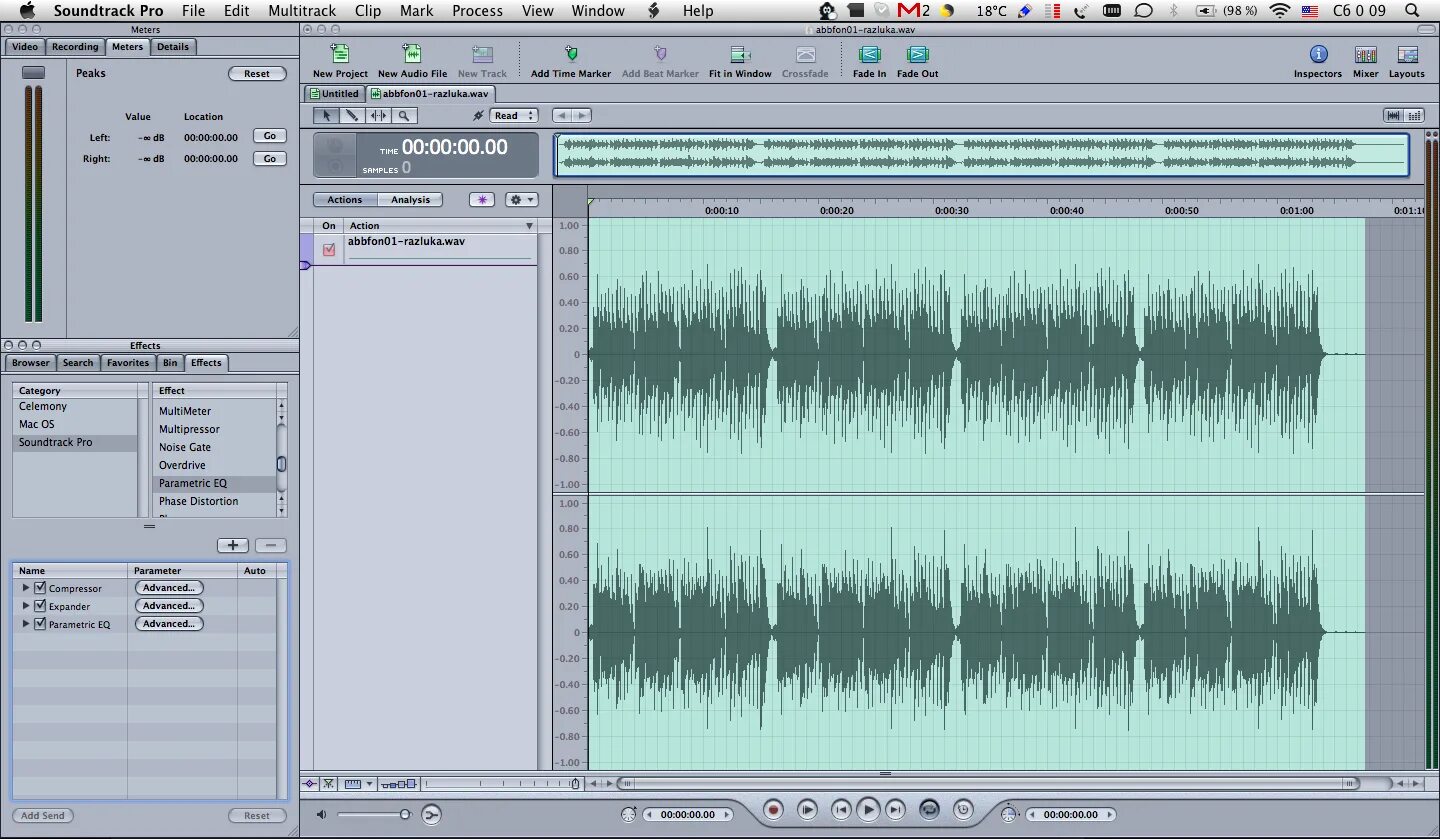Screen dimensions: 1440x839
Task: Click the Remove effect minus button
Action: [270, 545]
